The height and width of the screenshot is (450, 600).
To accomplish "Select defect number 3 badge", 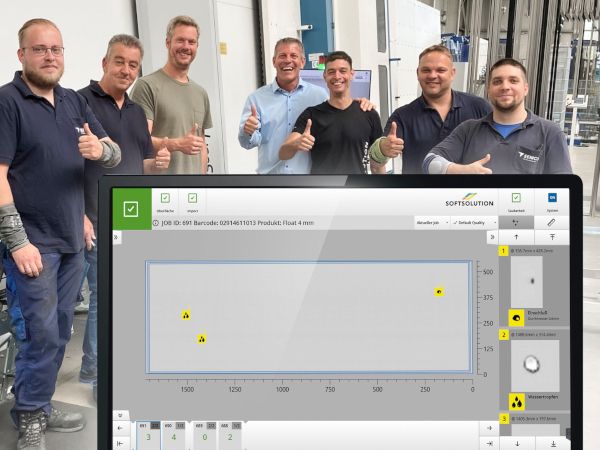I will click(x=504, y=419).
